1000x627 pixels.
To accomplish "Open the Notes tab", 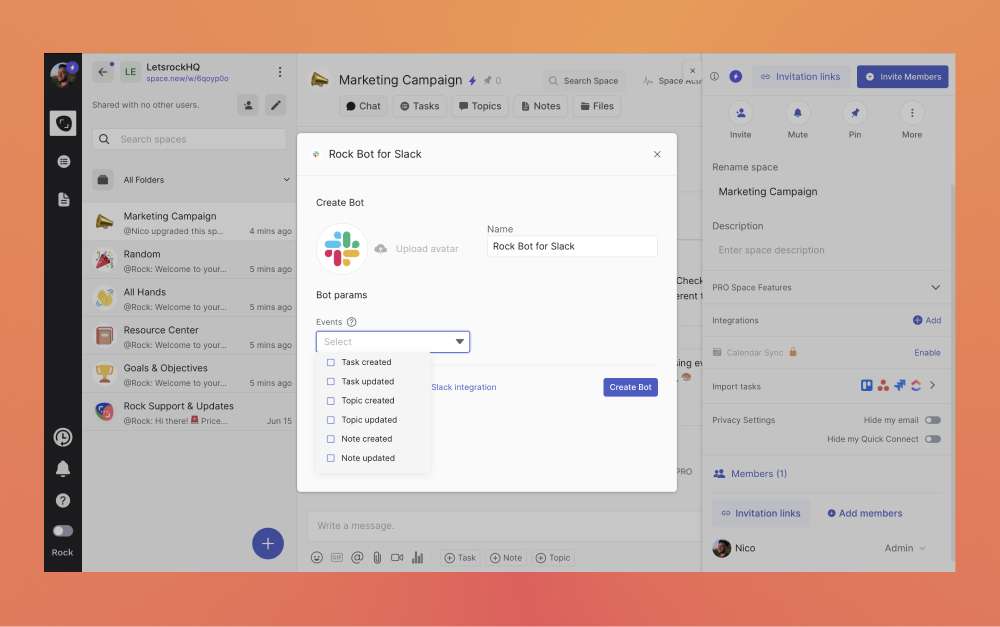I will point(539,106).
